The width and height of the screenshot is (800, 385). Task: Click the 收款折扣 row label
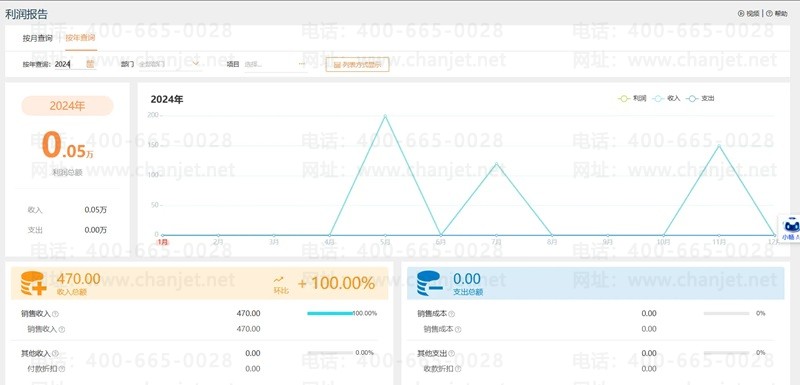[x=439, y=369]
